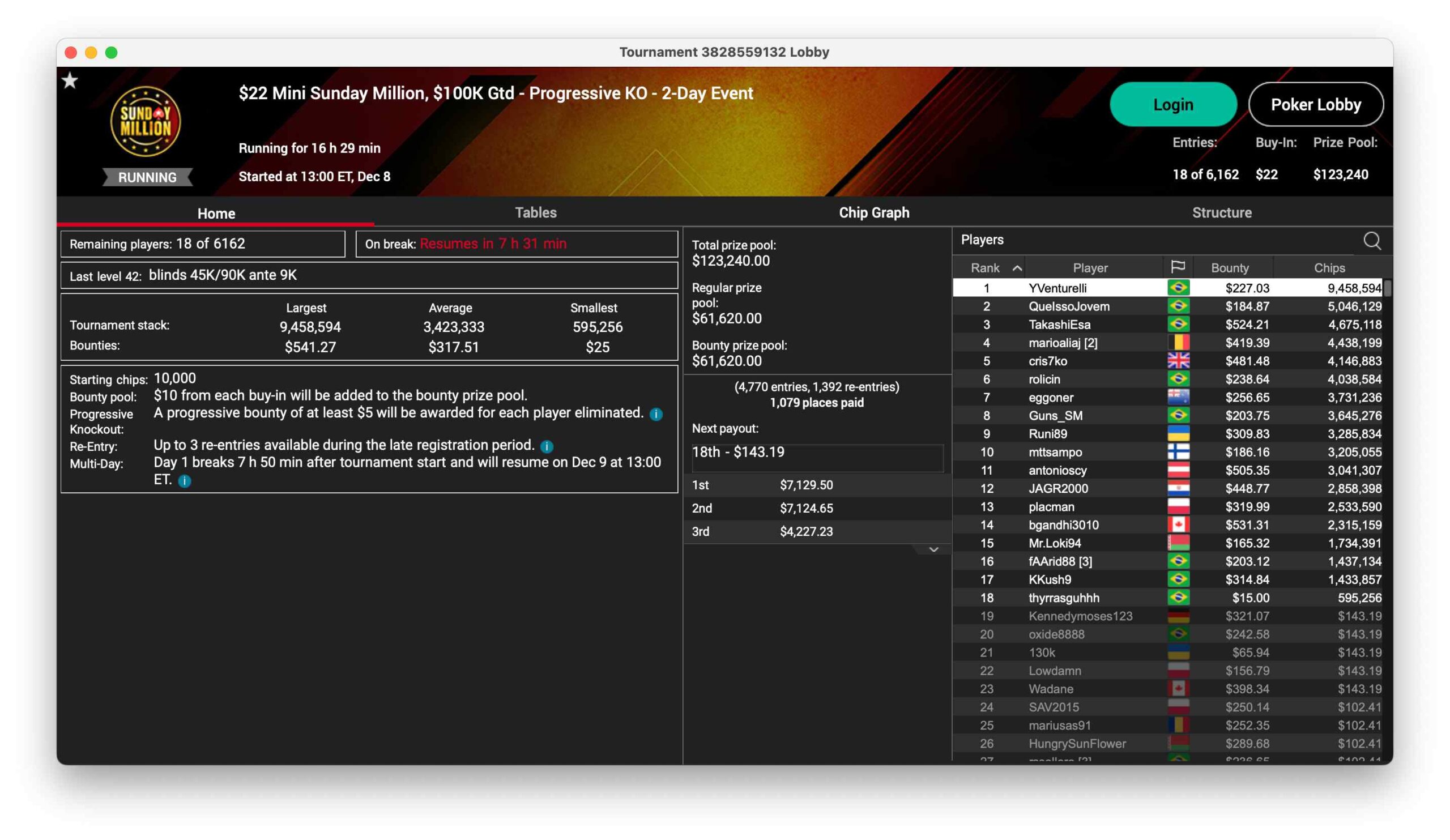Click the Sunday Million logo
Screen dimensions: 1450x840
[146, 121]
